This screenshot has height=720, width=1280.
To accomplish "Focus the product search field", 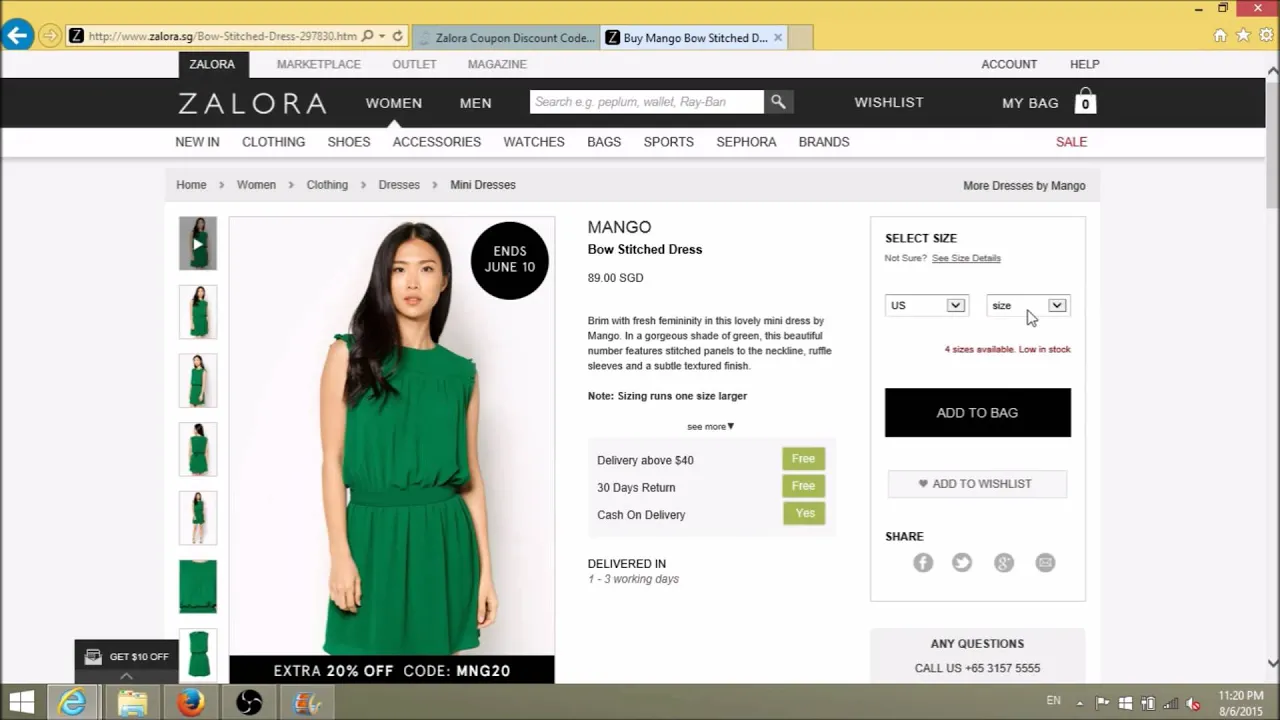I will tap(647, 102).
